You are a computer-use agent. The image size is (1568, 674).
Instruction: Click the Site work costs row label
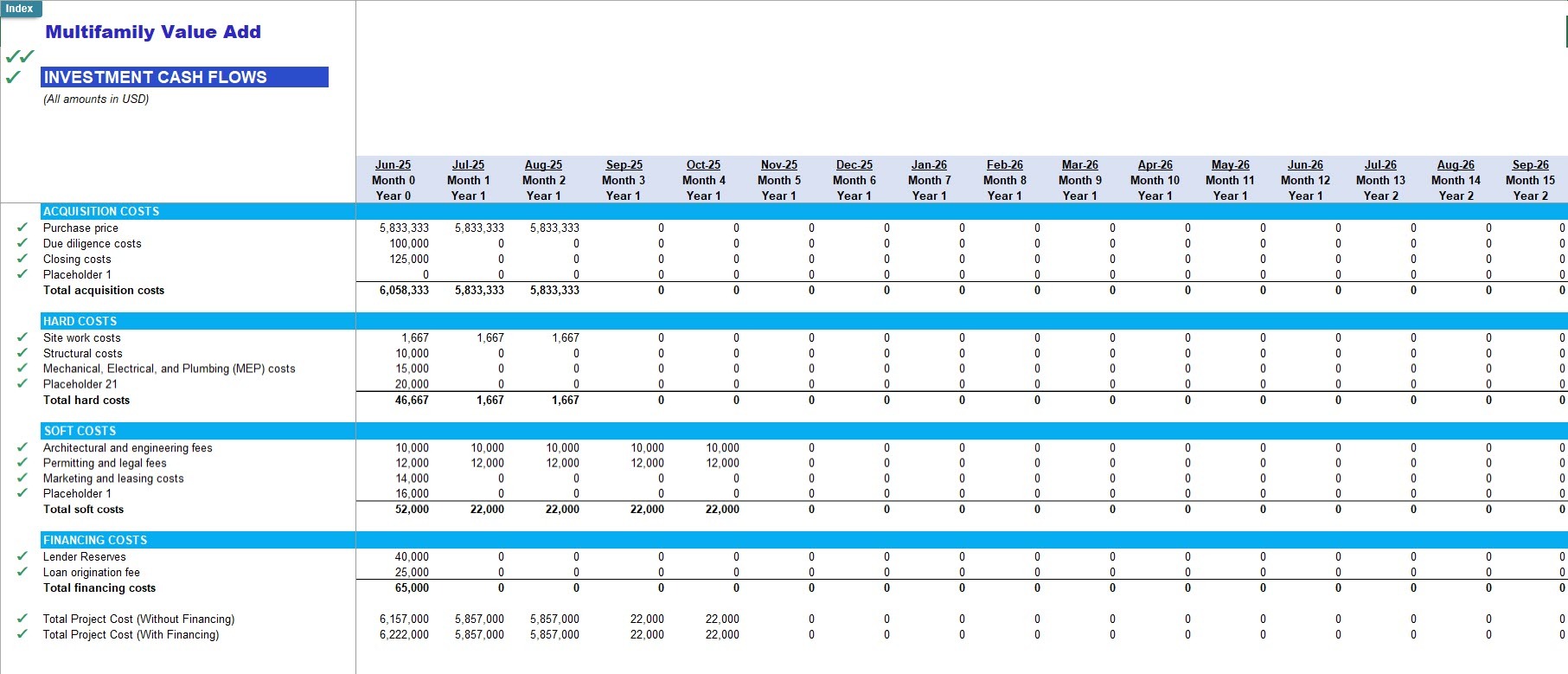(x=82, y=337)
